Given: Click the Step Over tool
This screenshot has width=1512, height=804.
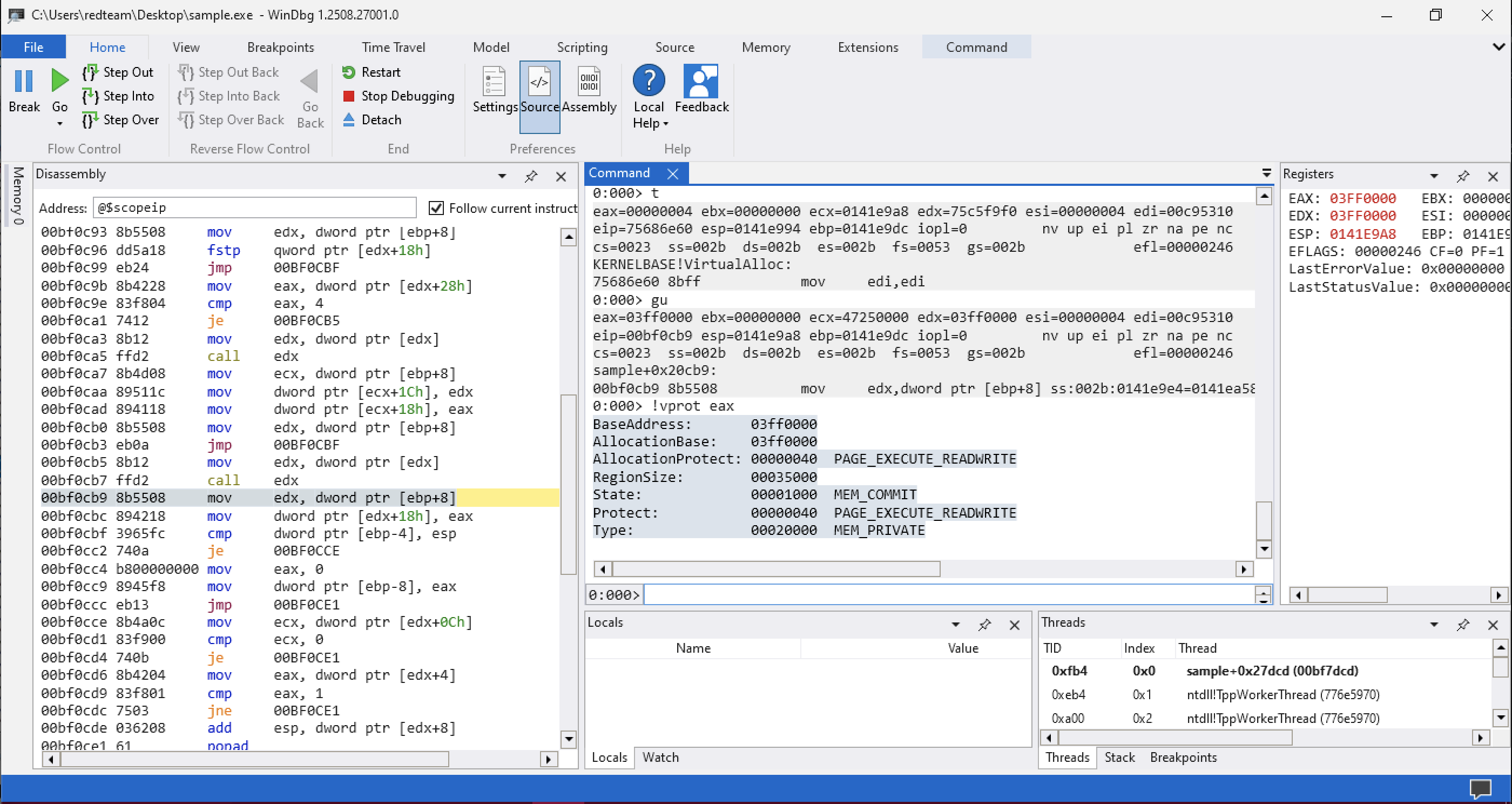Looking at the screenshot, I should [x=120, y=120].
